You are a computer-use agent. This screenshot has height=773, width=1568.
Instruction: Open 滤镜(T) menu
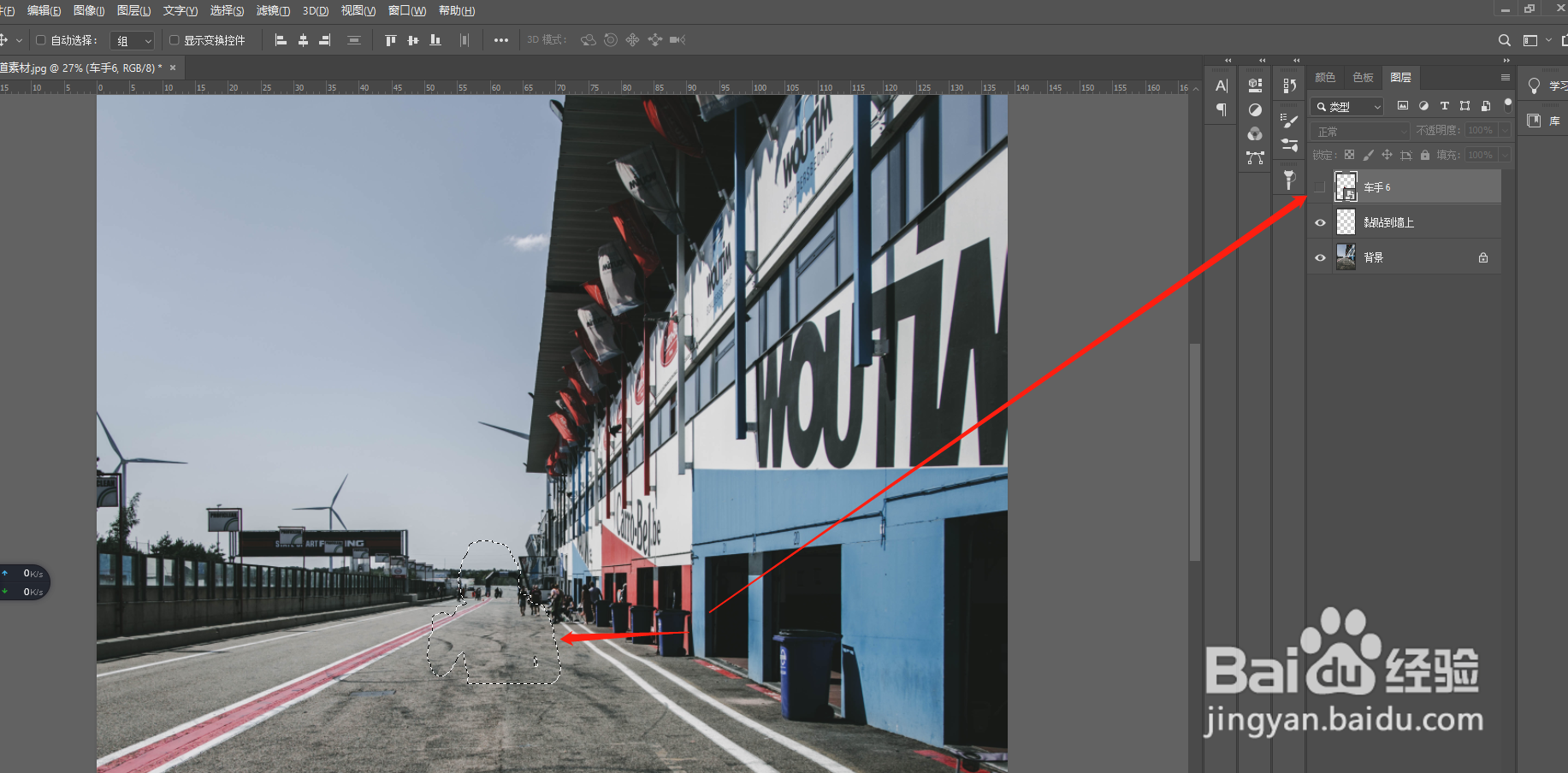click(273, 10)
